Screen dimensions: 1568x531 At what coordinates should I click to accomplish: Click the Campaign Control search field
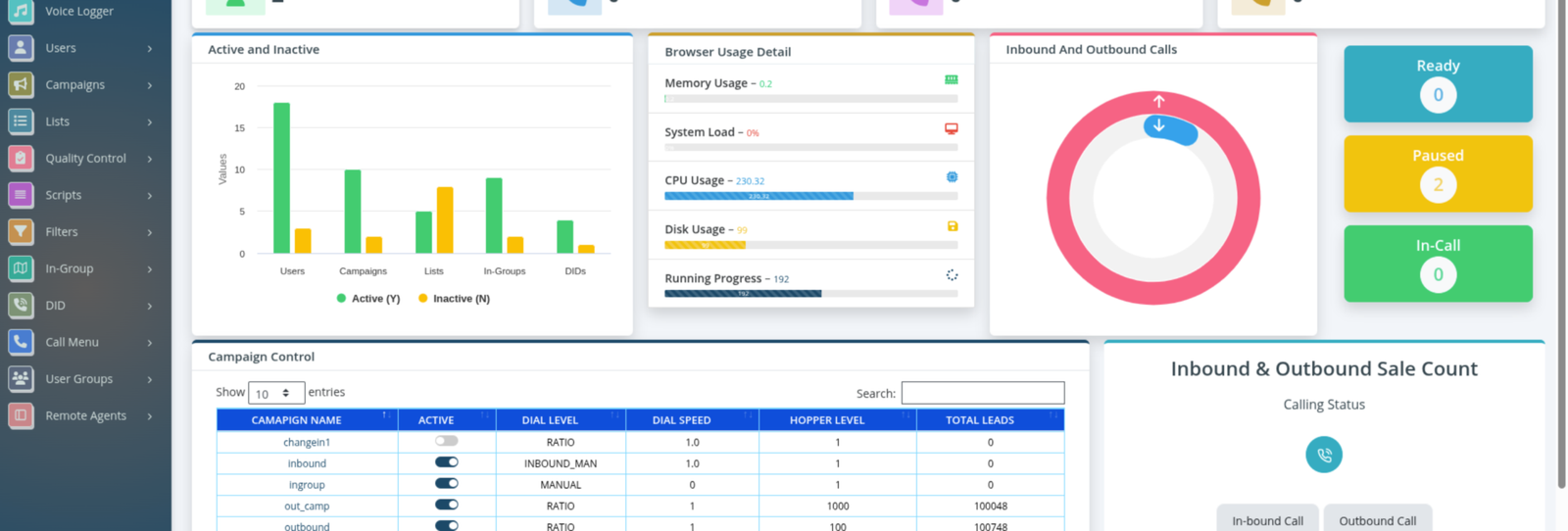[983, 393]
